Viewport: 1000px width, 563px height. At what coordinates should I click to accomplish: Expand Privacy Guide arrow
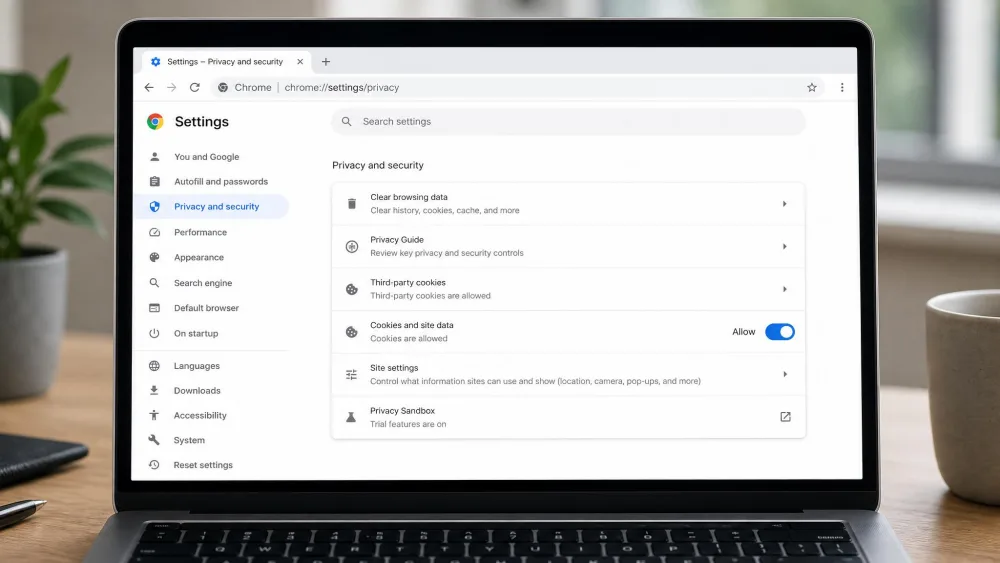(x=784, y=246)
